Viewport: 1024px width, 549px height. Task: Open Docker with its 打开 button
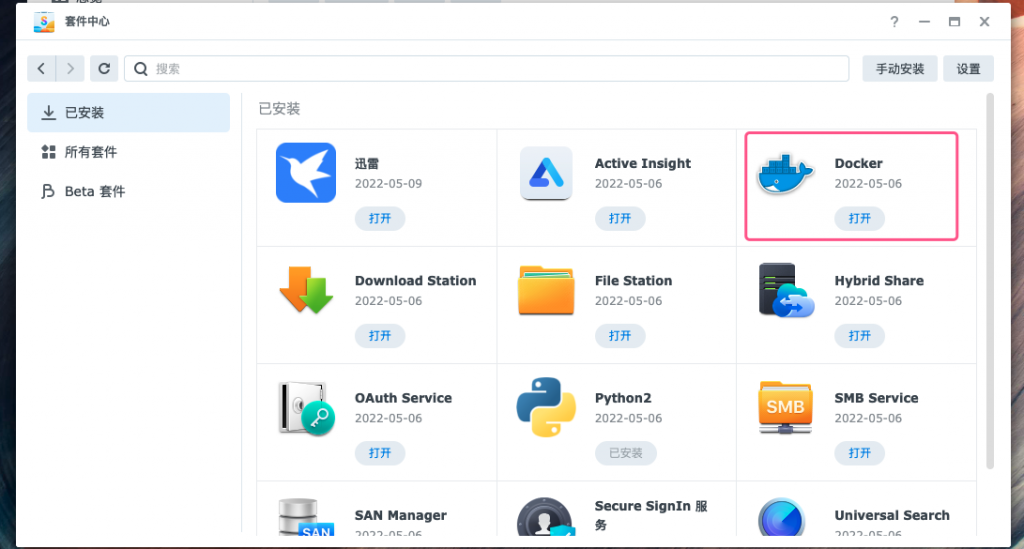click(859, 219)
